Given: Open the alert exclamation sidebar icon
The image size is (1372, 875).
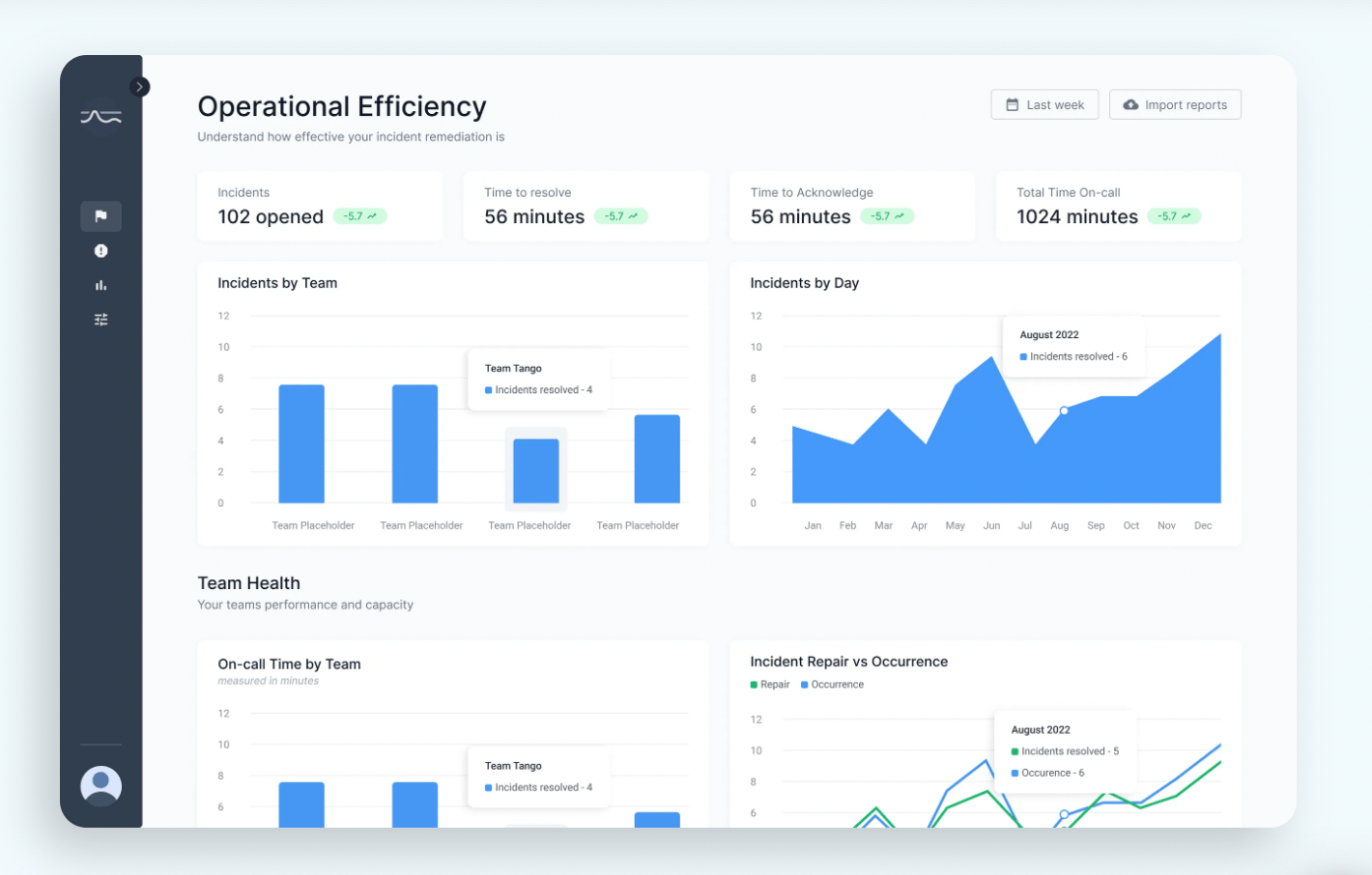Looking at the screenshot, I should coord(100,251).
